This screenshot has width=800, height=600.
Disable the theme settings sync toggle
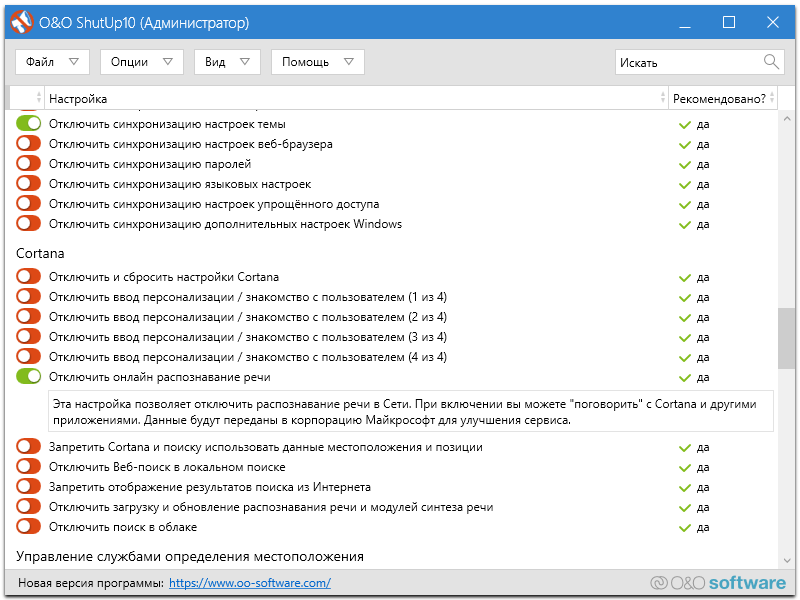(x=29, y=124)
